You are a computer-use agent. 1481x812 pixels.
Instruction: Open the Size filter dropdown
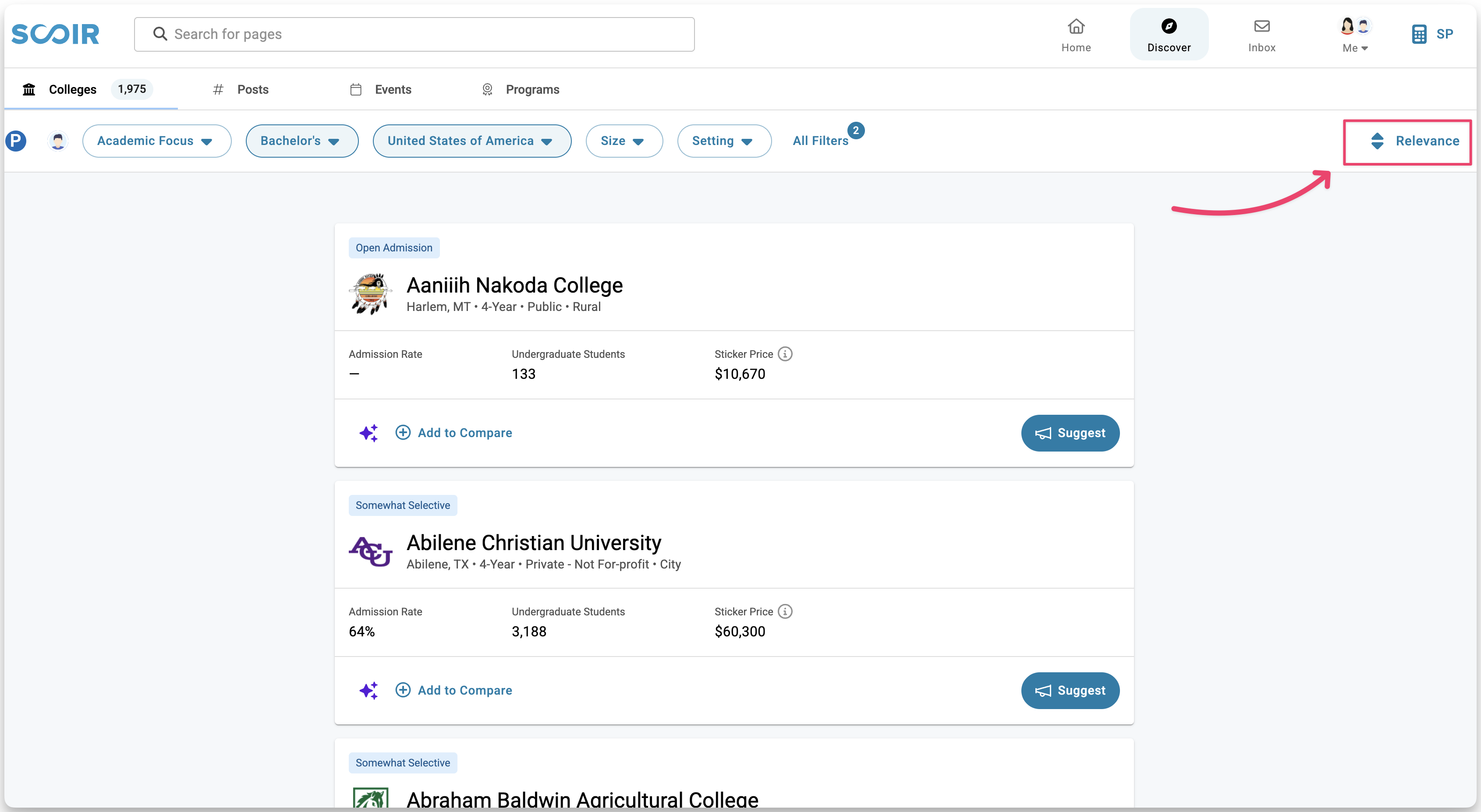[624, 141]
